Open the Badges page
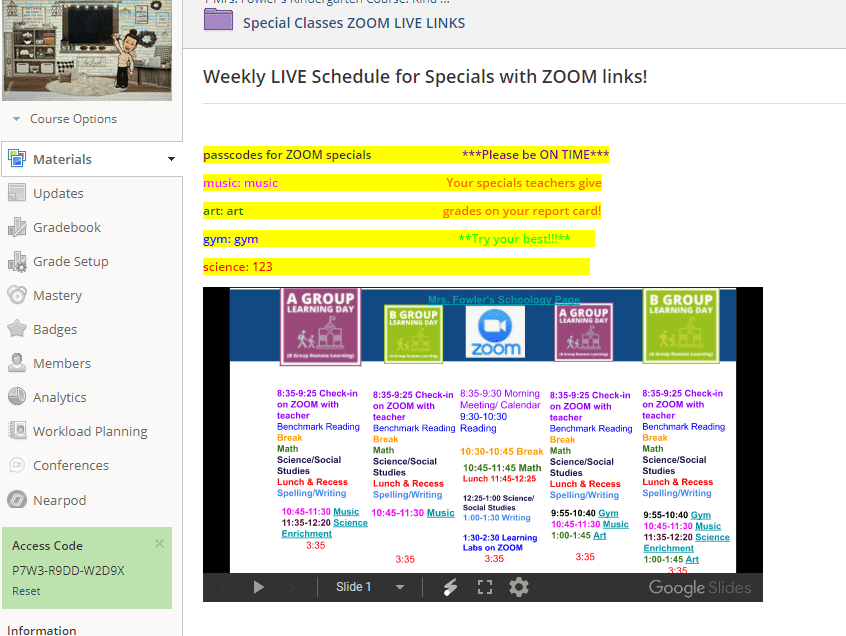The width and height of the screenshot is (846, 636). coord(55,329)
